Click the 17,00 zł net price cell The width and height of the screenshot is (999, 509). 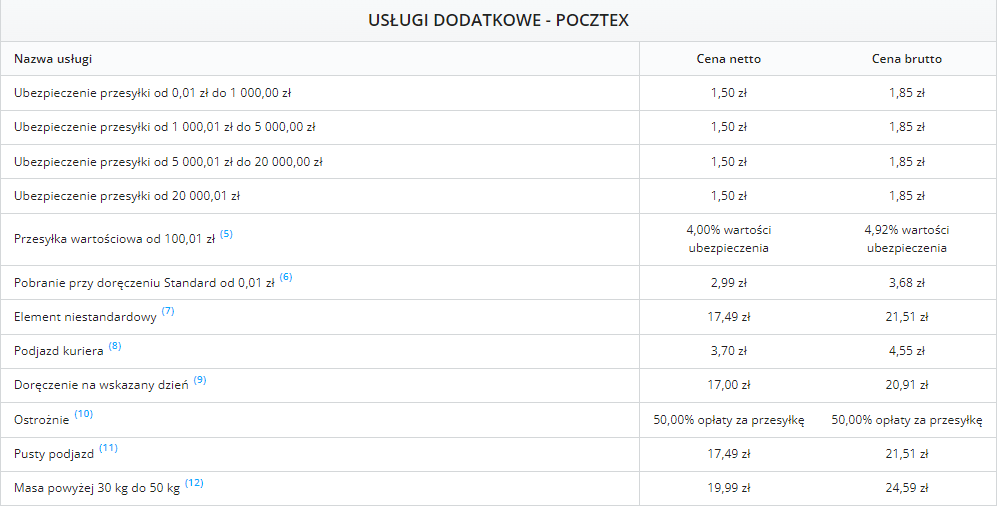coord(728,385)
